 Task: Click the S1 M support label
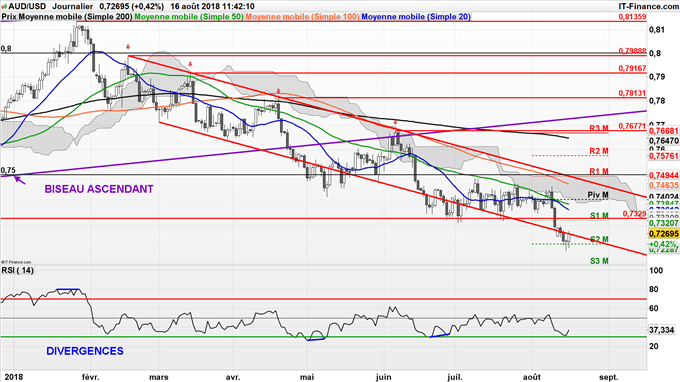(x=599, y=215)
